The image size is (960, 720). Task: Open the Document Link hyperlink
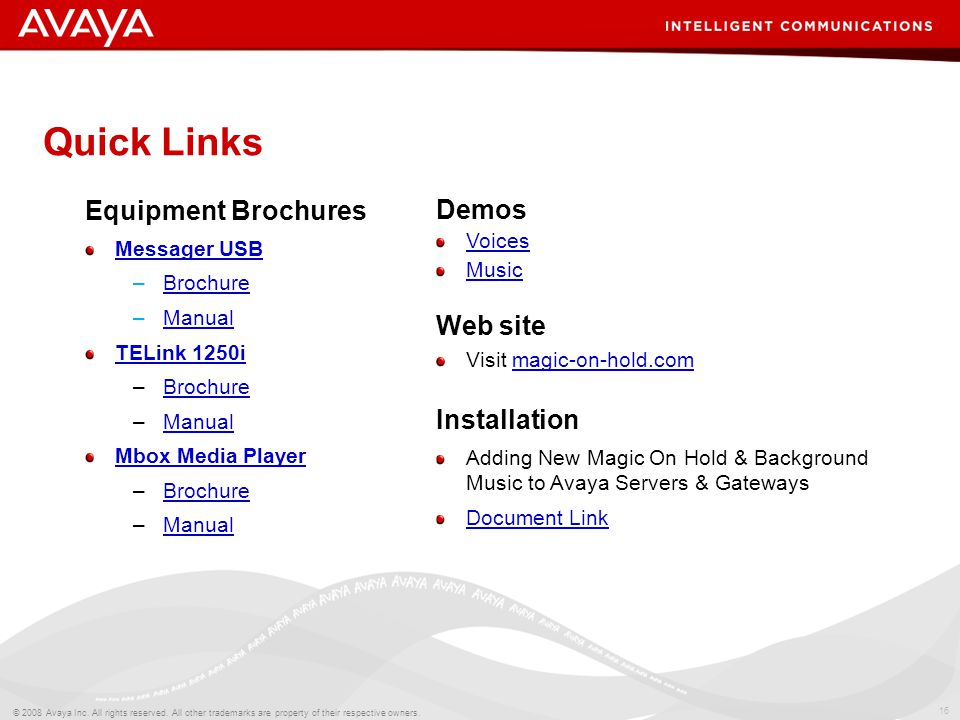pyautogui.click(x=538, y=518)
